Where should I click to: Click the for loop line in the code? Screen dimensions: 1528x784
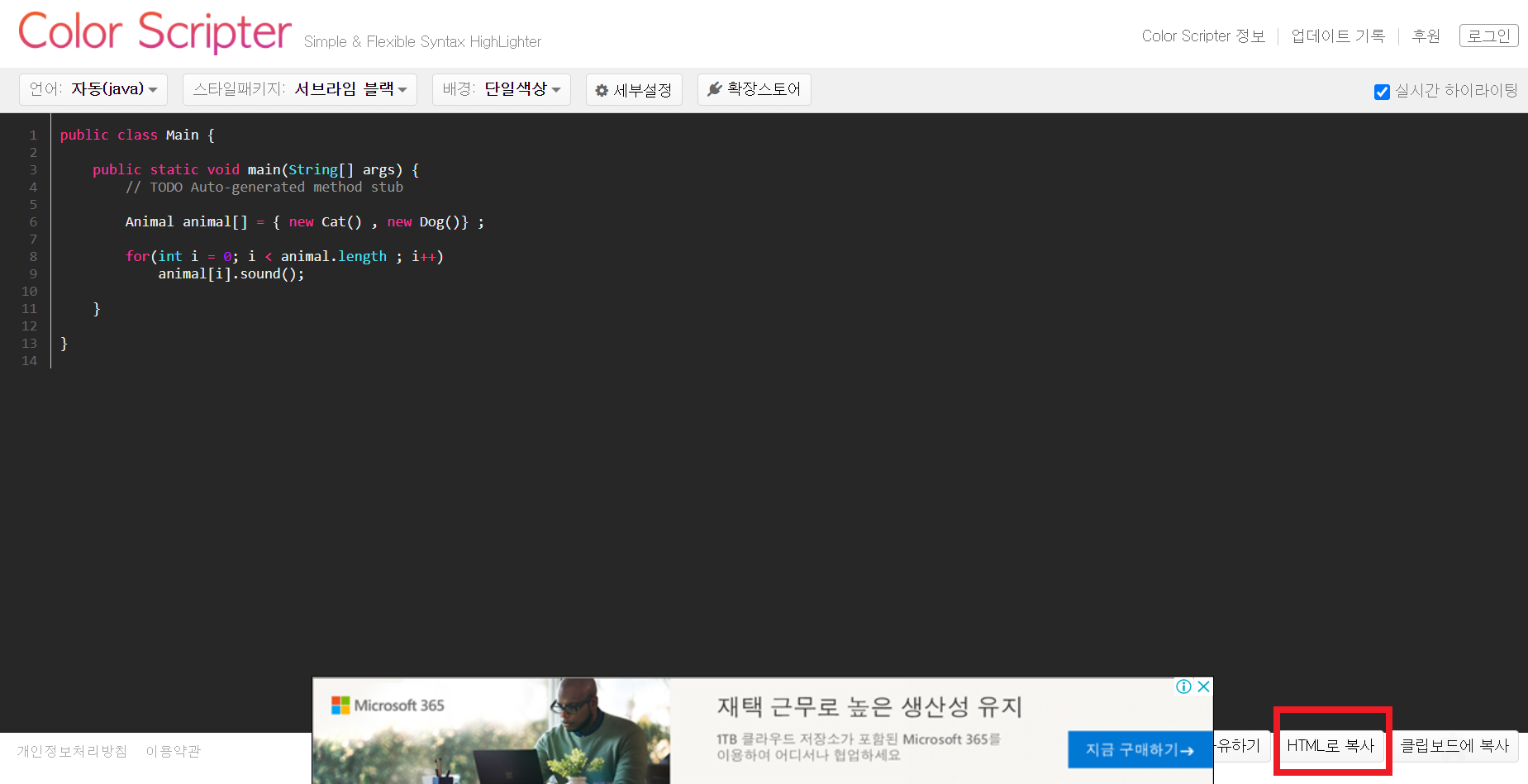pos(284,256)
